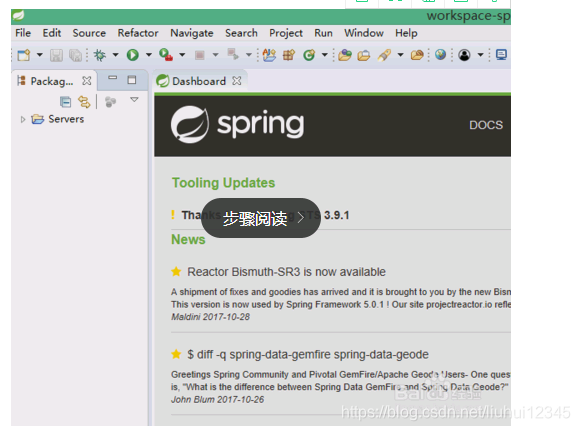Viewport: 580px width, 431px height.
Task: Click the "Tooling Updates" heading
Action: 223,183
